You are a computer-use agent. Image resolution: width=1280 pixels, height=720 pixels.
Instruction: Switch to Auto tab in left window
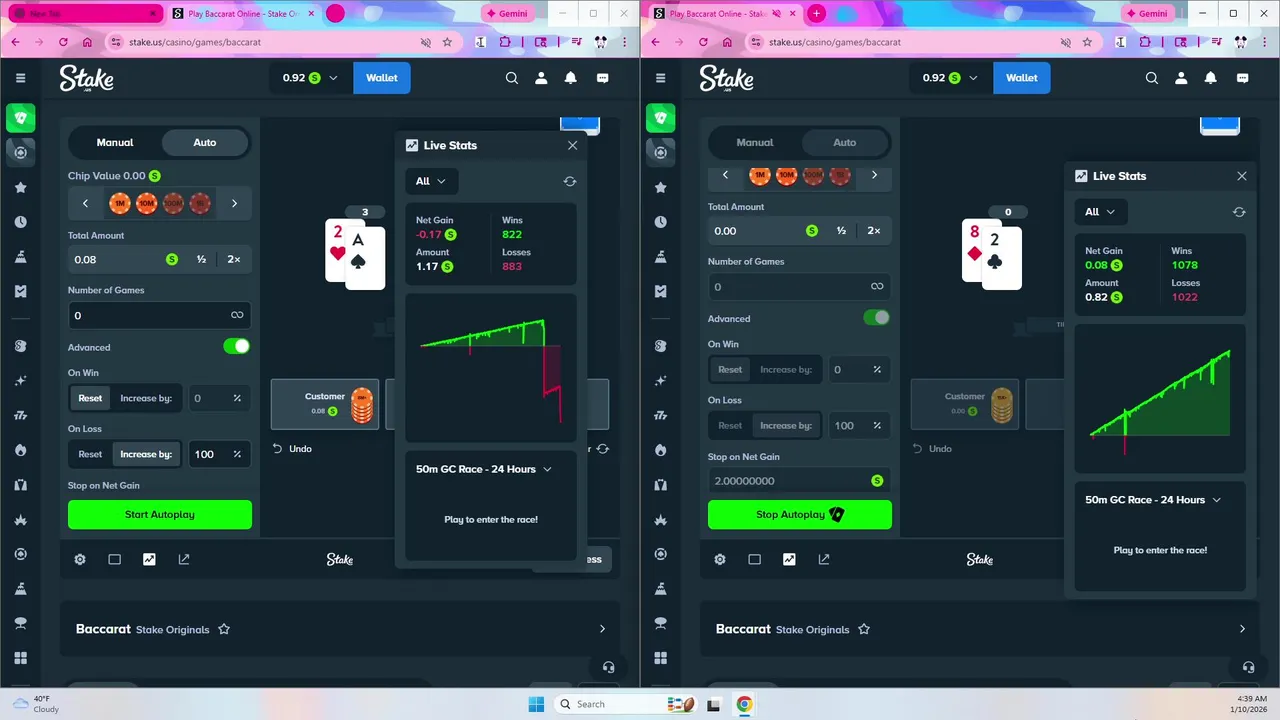pos(205,142)
